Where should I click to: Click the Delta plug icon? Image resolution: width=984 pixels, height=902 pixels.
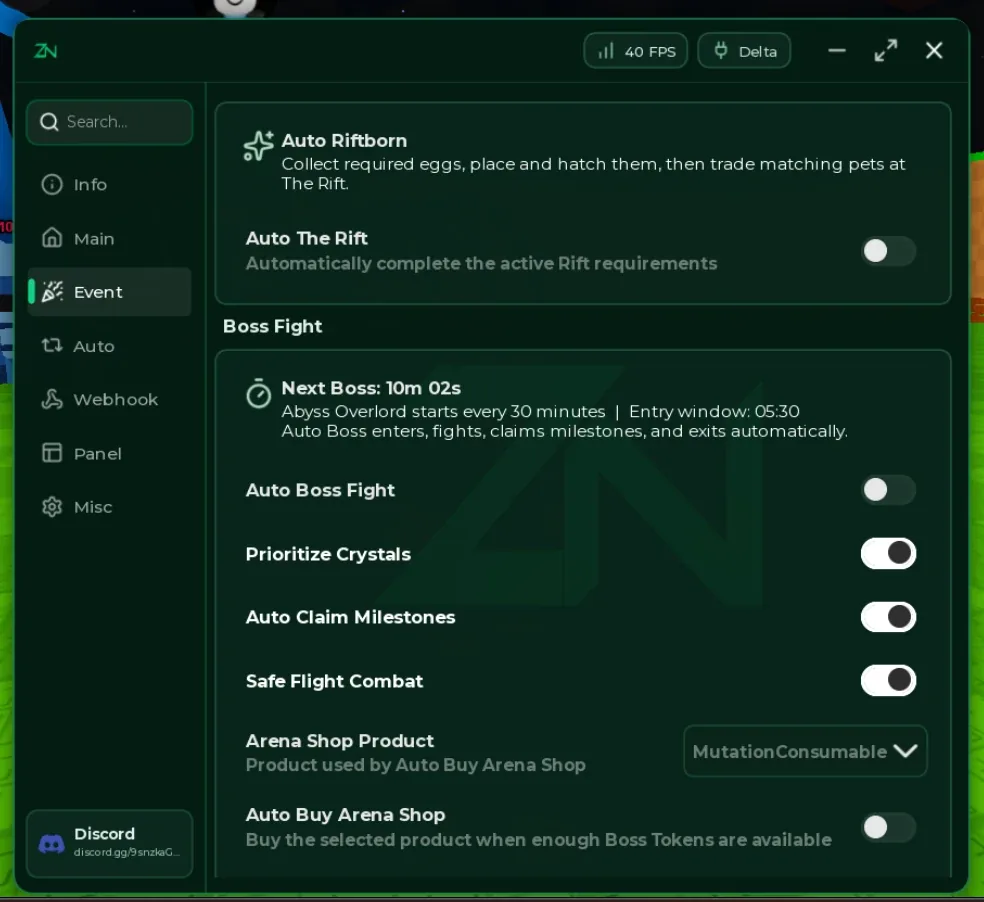click(x=721, y=51)
